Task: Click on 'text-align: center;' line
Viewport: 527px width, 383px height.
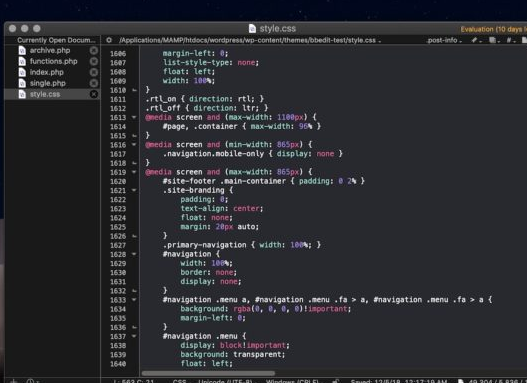Action: tap(222, 209)
